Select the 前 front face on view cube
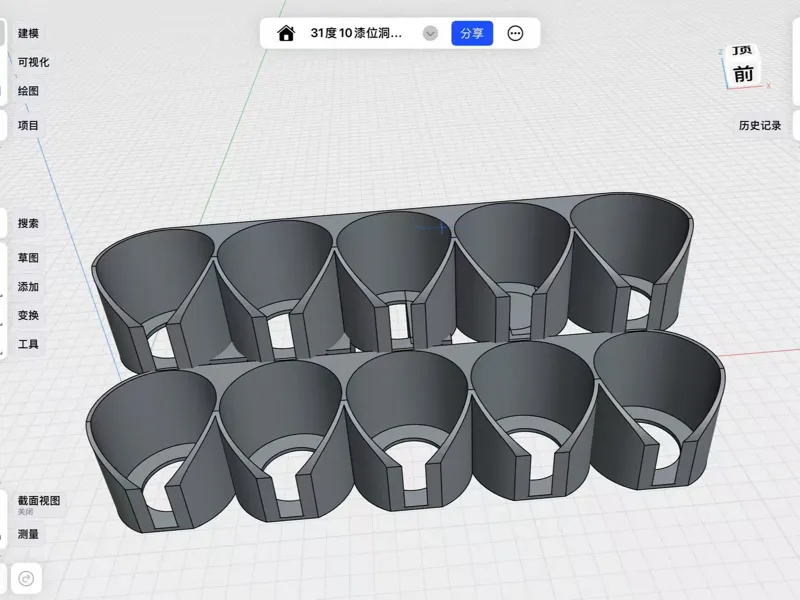 point(743,74)
